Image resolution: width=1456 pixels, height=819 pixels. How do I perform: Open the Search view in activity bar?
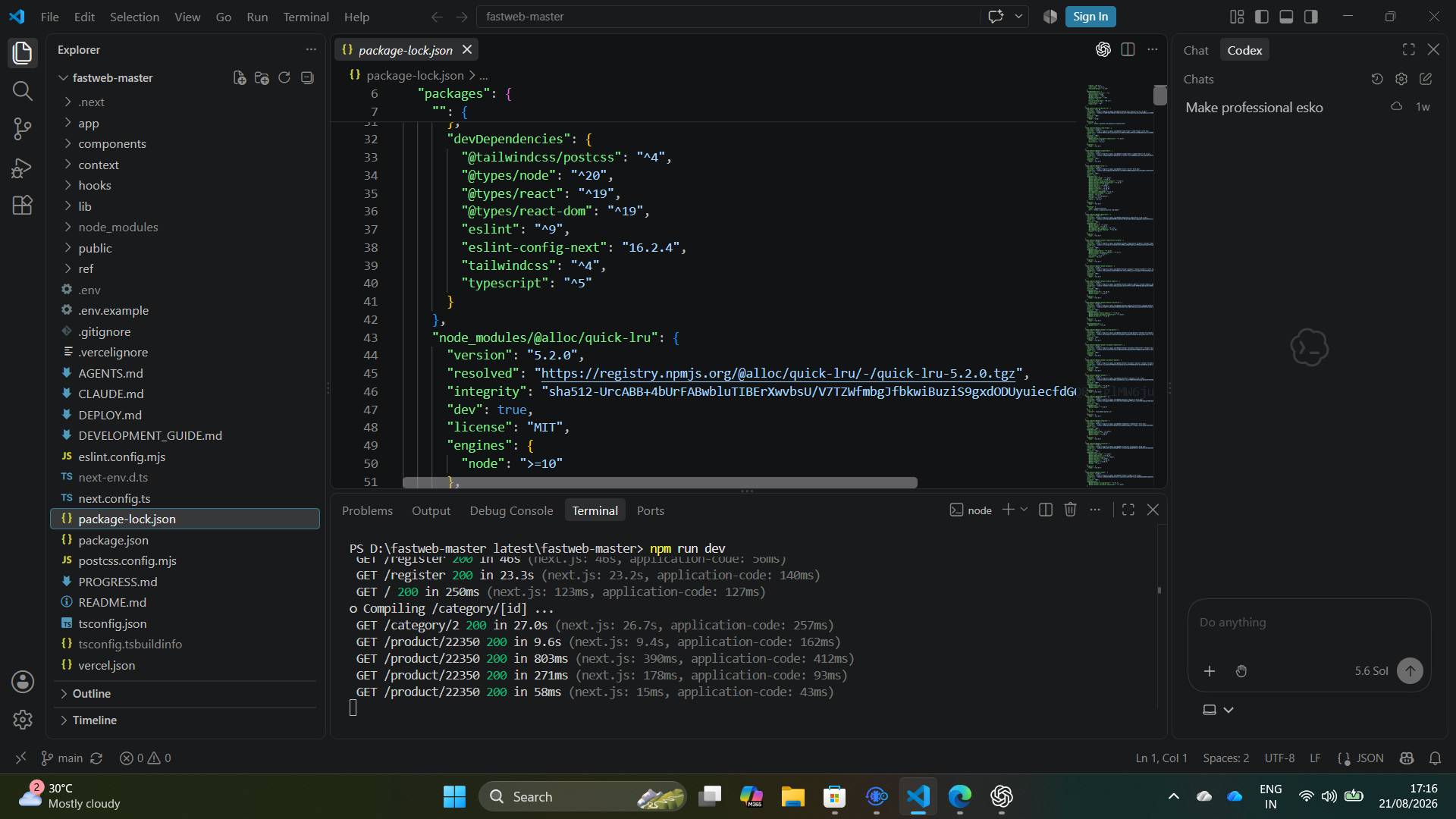(23, 91)
